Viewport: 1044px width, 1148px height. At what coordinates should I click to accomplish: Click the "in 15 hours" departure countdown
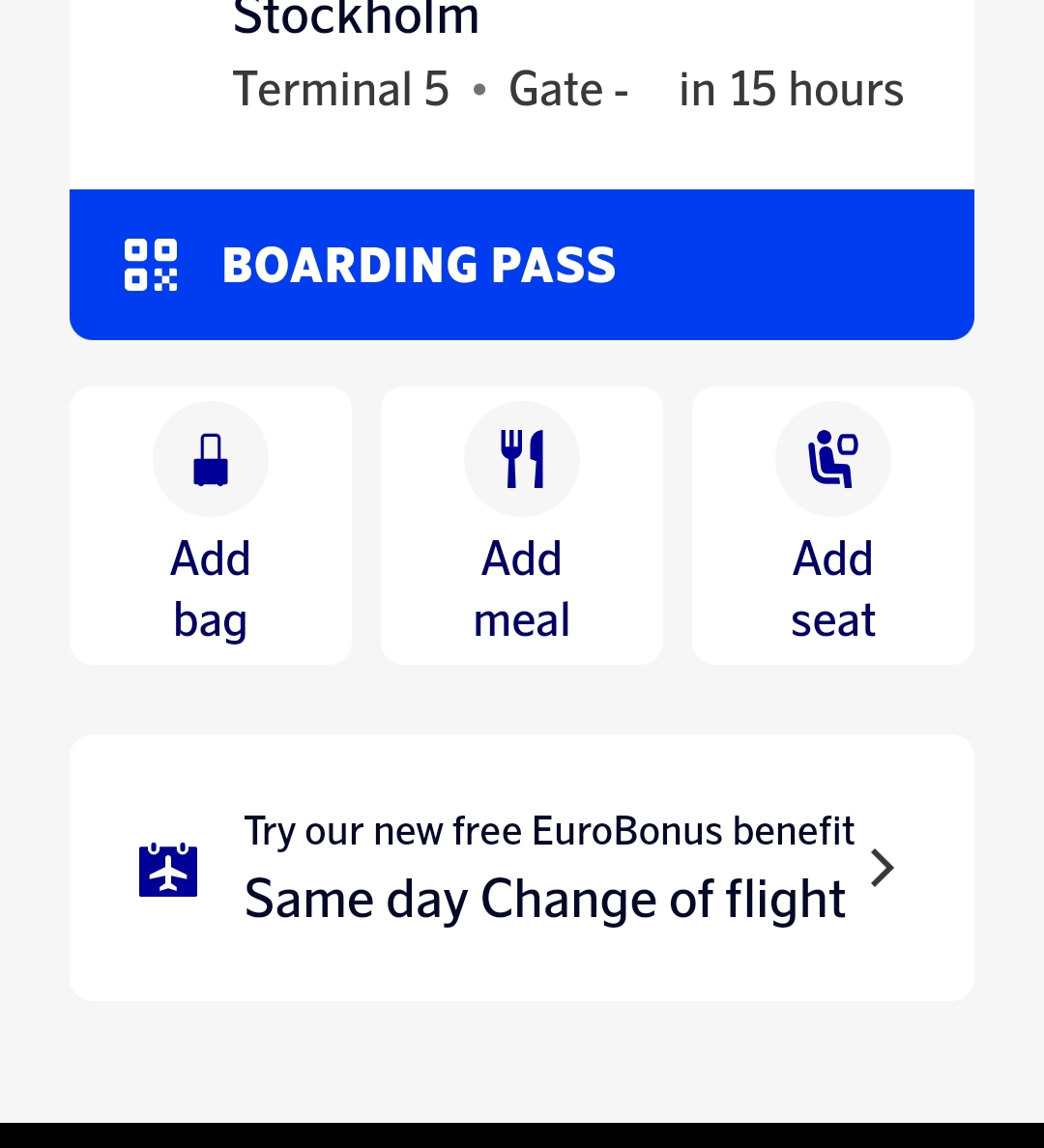(791, 90)
